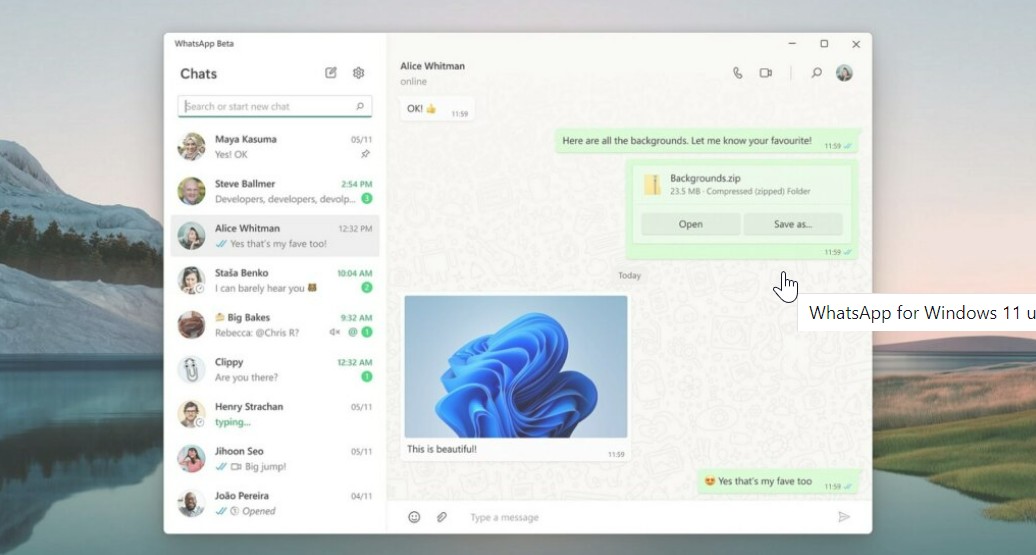Select the Maya Kasuma conversation
1036x555 pixels.
coord(275,147)
